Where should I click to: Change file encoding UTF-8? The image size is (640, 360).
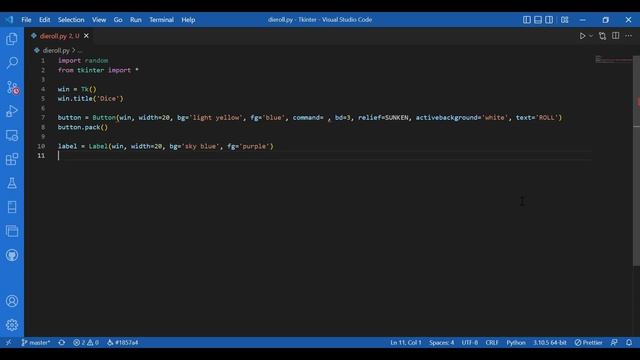pyautogui.click(x=469, y=342)
